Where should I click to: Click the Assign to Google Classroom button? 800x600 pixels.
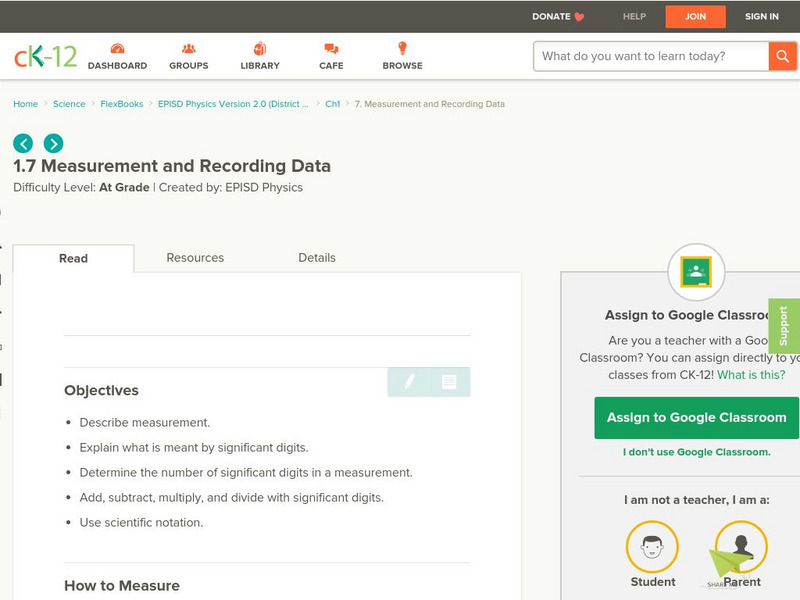tap(696, 417)
